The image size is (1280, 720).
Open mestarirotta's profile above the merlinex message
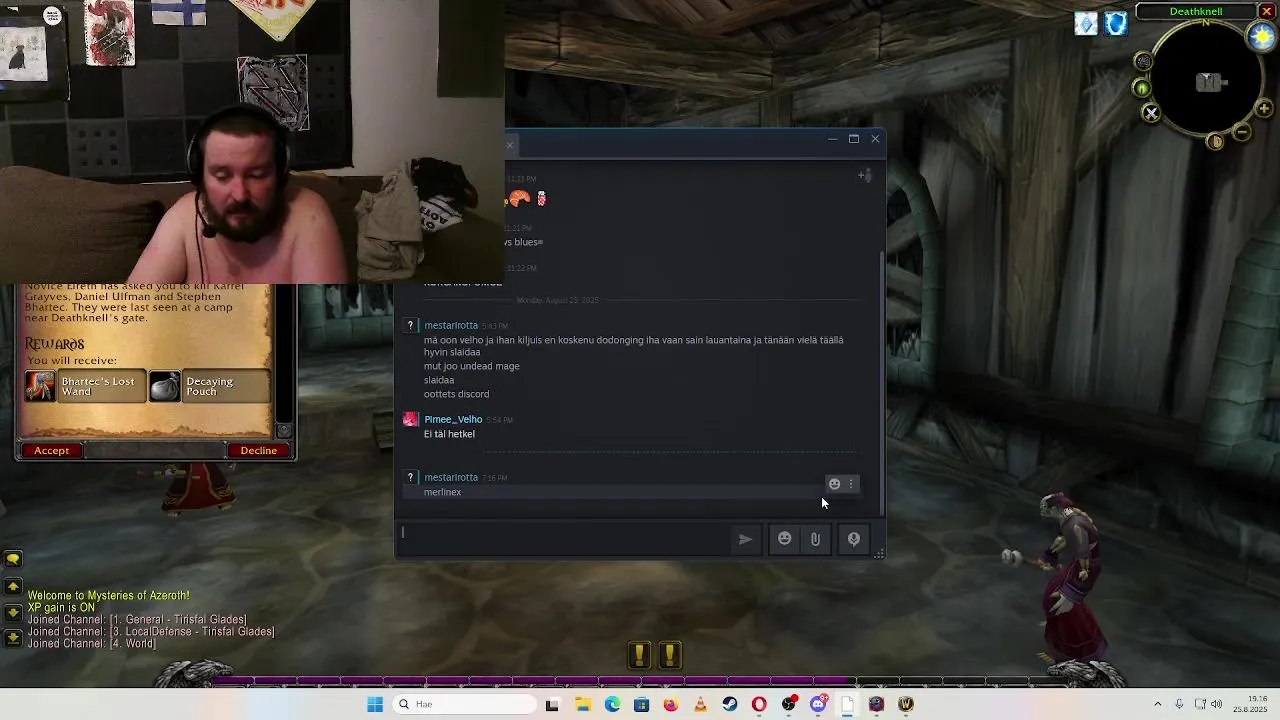click(451, 477)
